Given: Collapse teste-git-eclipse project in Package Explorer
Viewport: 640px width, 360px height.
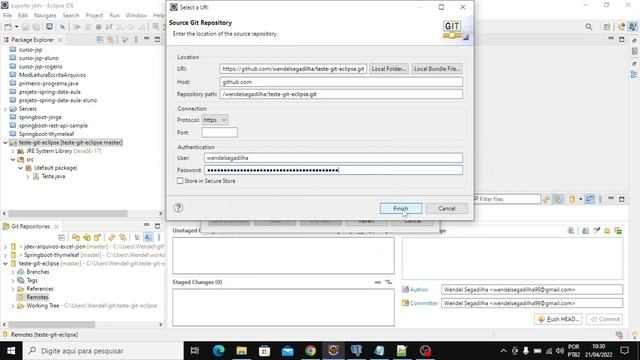Looking at the screenshot, I should click(x=5, y=142).
